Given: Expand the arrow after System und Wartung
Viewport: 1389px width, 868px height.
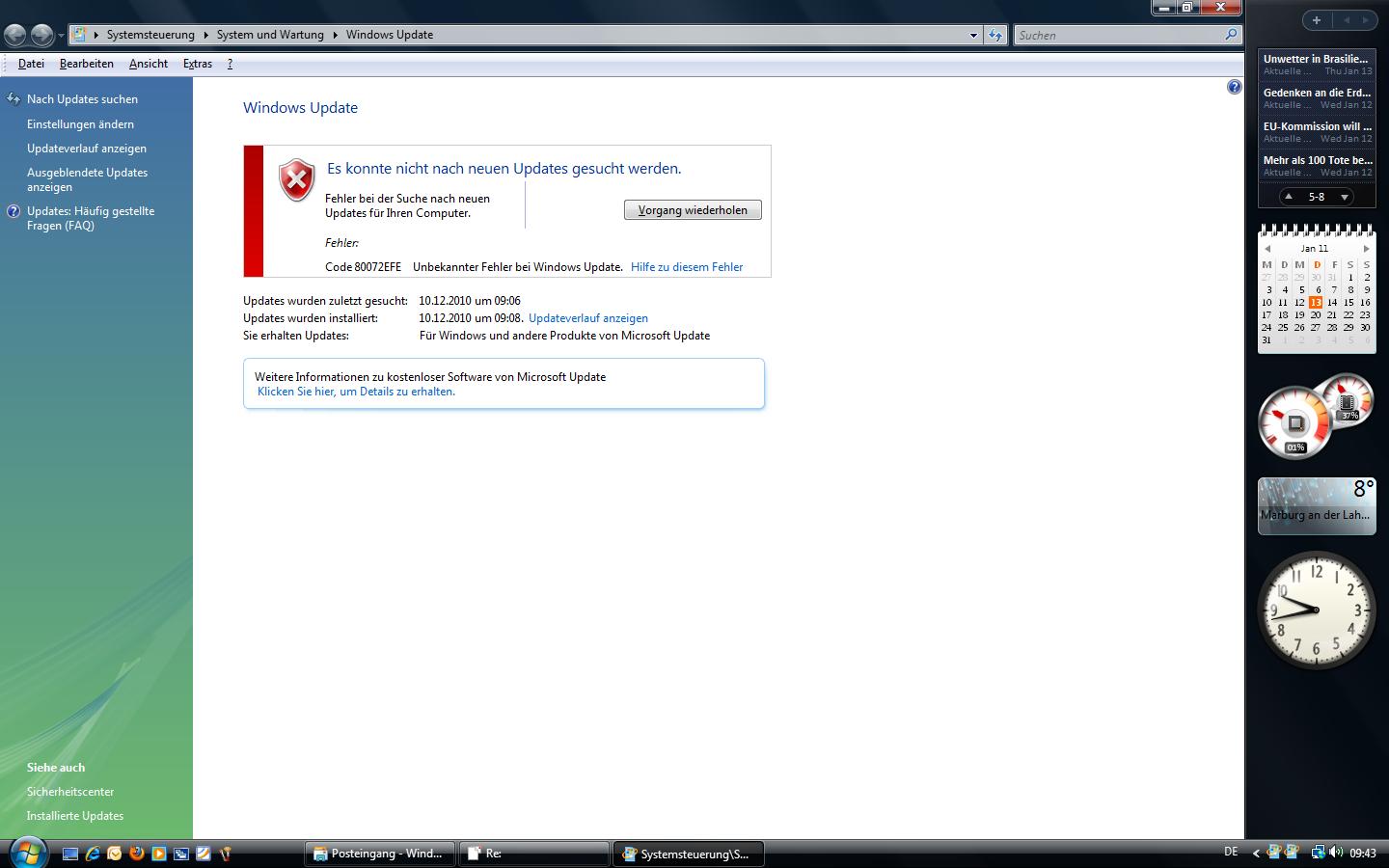Looking at the screenshot, I should (x=336, y=35).
